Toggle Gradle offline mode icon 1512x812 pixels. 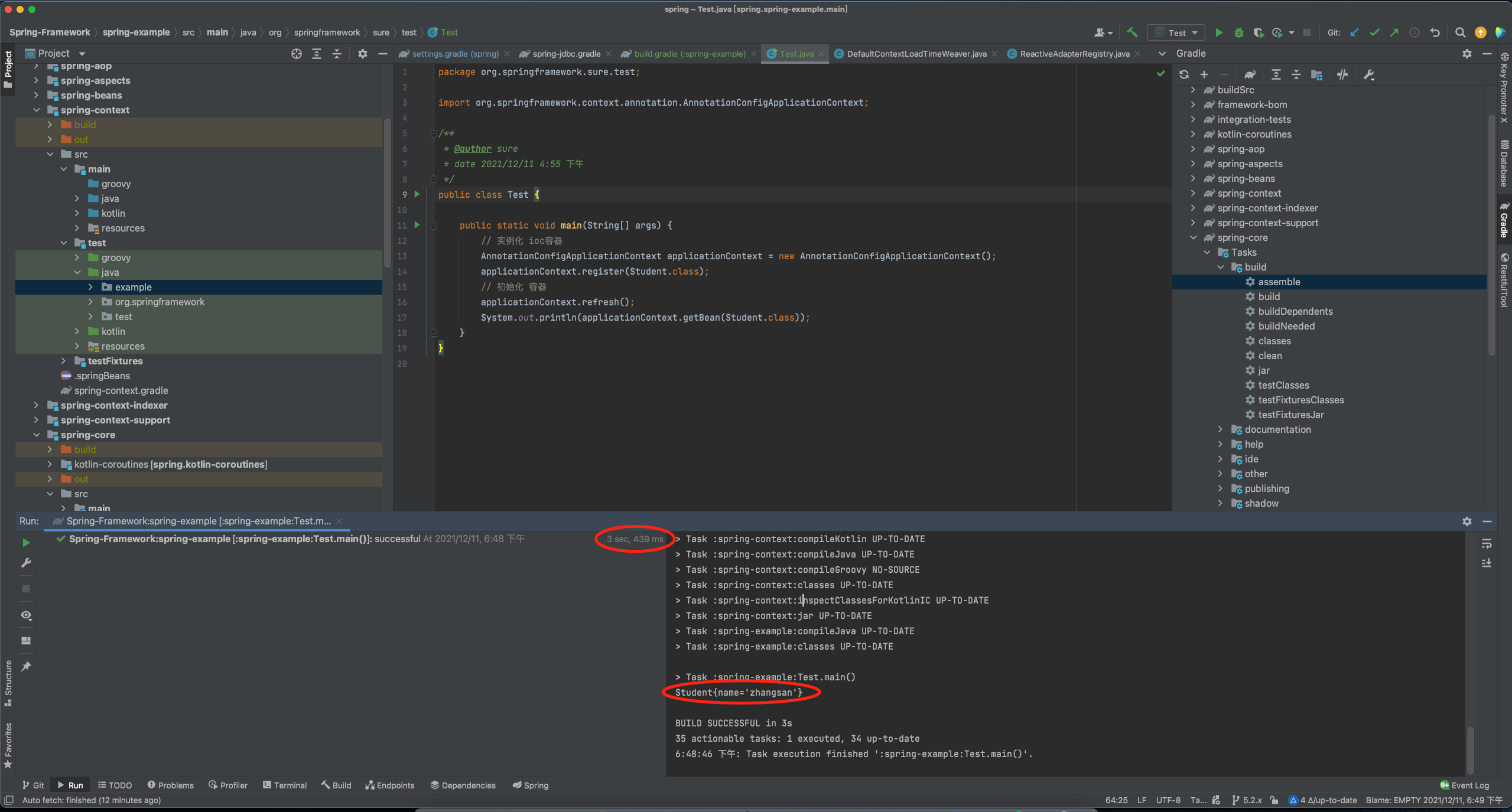[x=1342, y=75]
